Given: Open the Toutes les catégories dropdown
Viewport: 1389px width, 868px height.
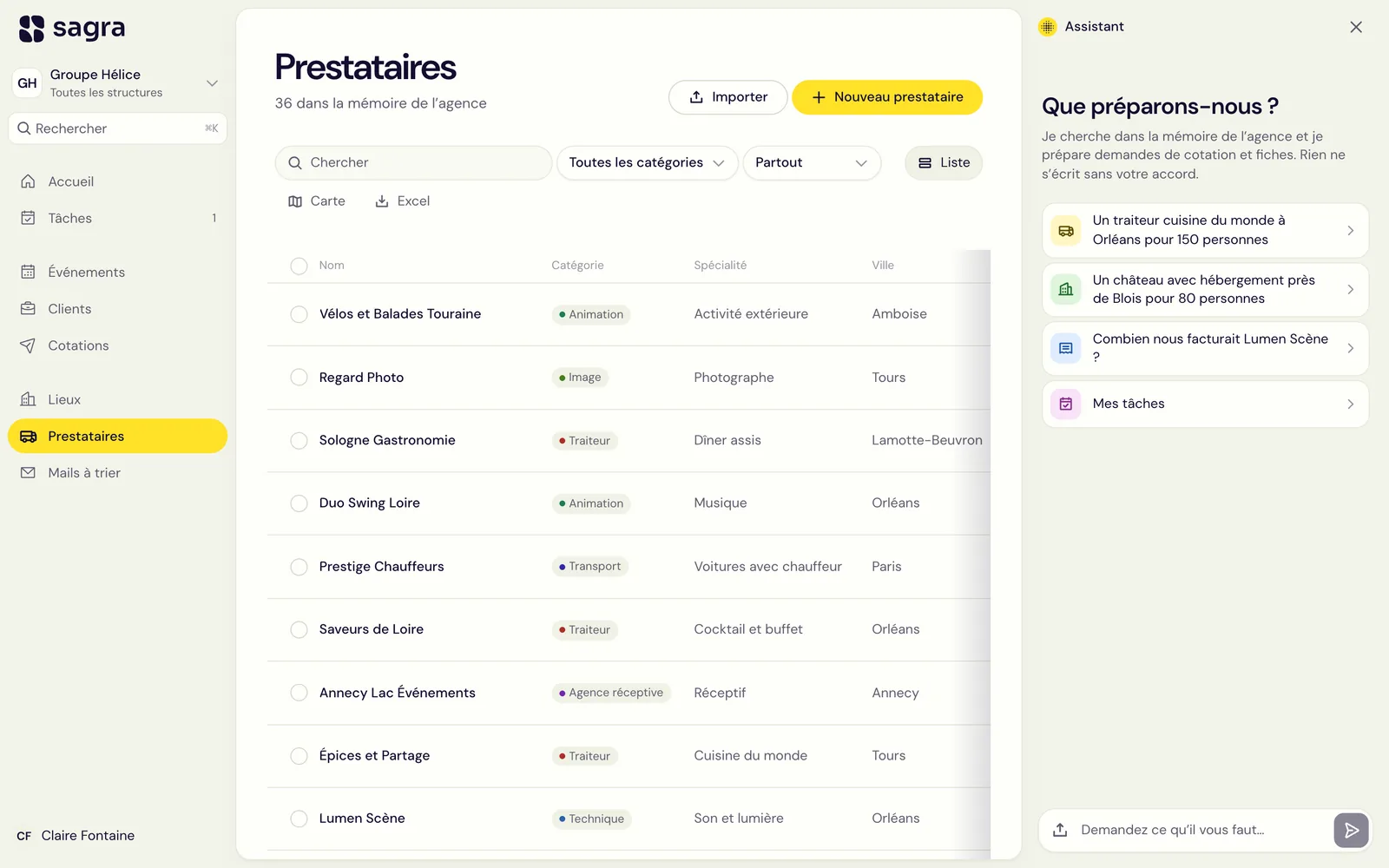Looking at the screenshot, I should [647, 163].
